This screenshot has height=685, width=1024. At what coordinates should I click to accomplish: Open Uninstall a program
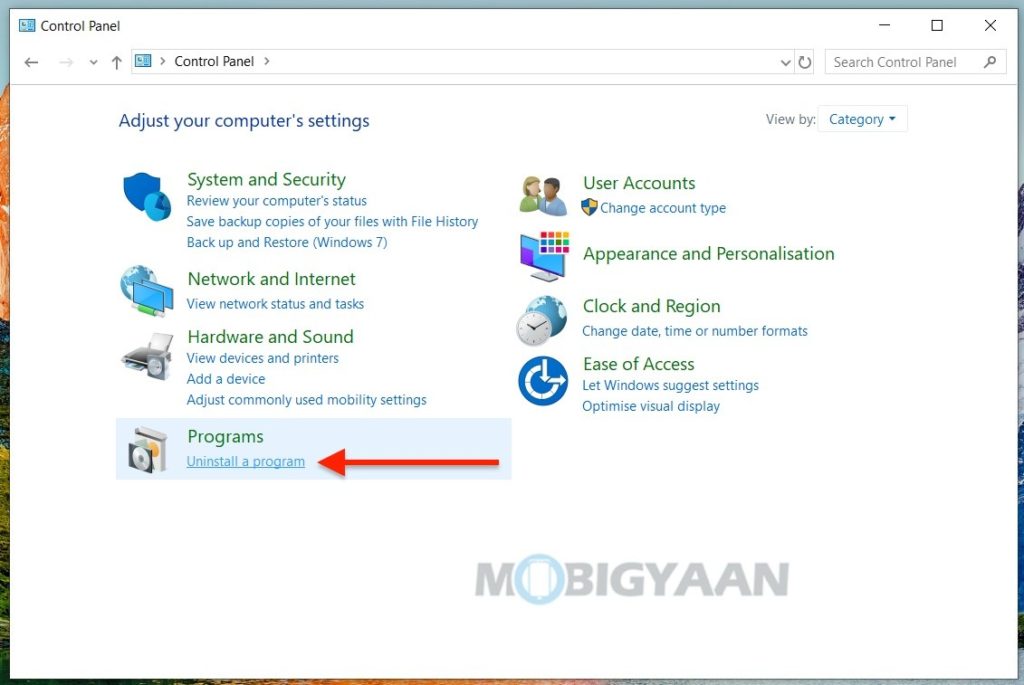245,461
